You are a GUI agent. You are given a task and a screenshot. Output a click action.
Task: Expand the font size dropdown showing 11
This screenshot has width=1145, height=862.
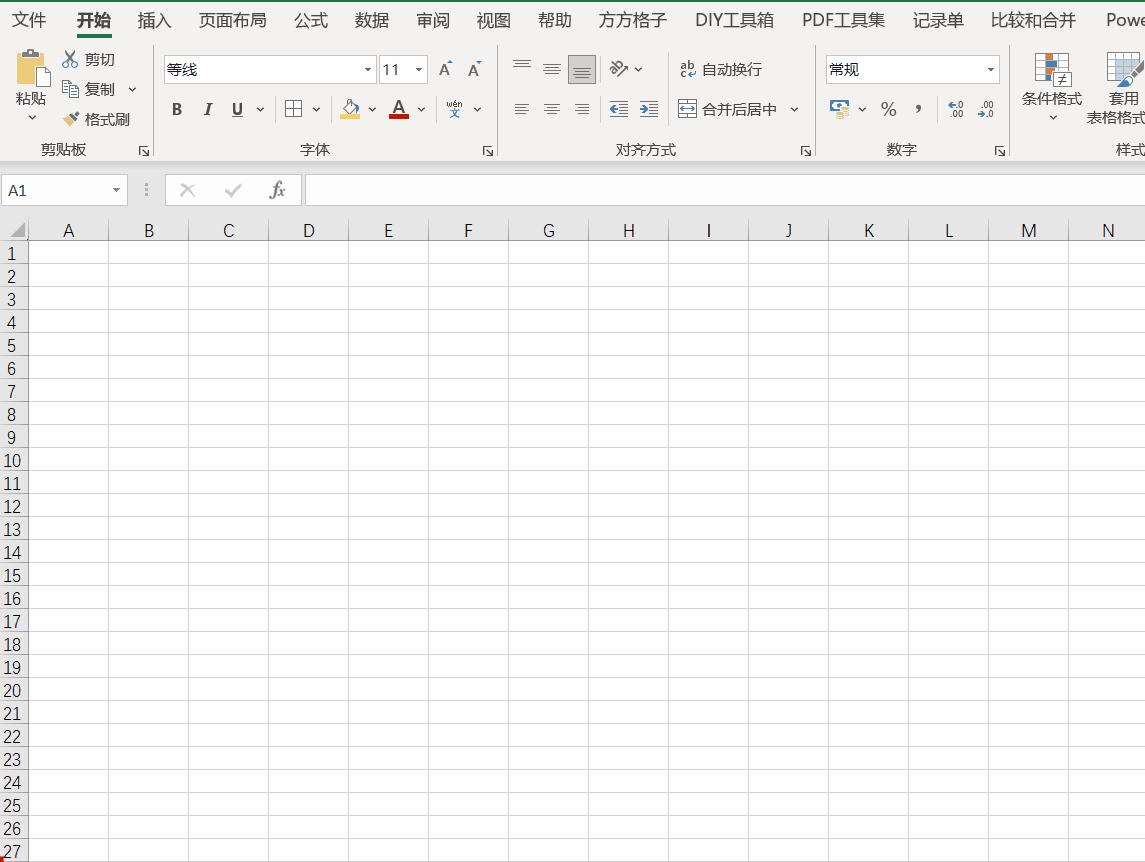[x=419, y=69]
